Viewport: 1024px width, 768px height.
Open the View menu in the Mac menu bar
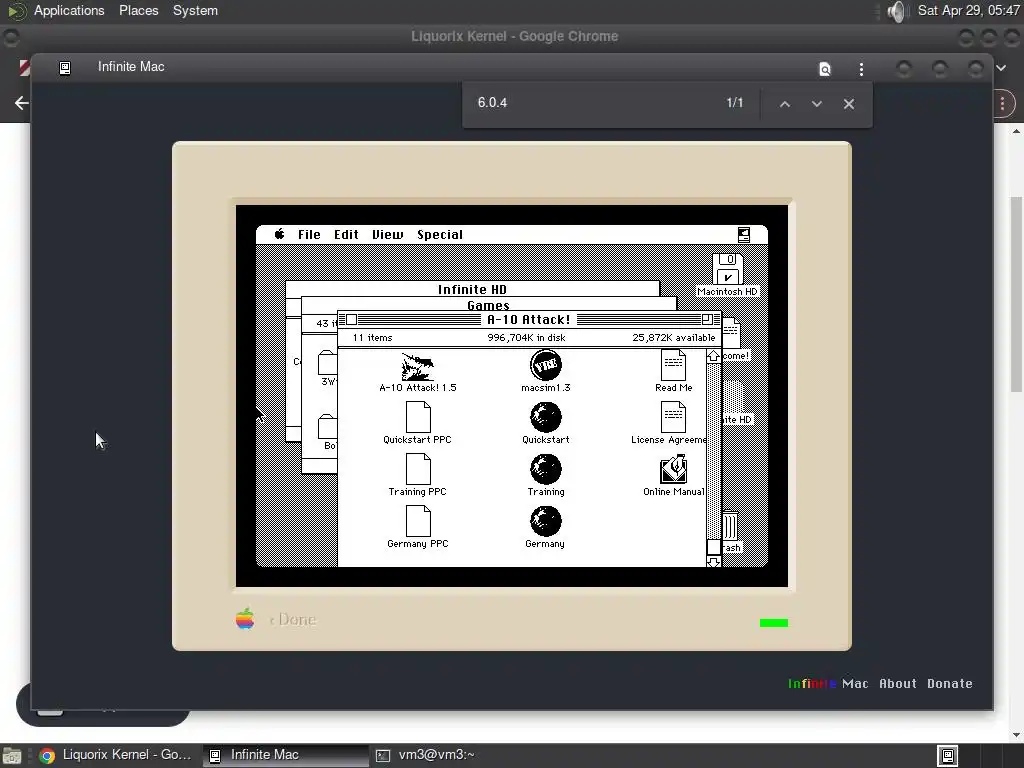tap(387, 234)
